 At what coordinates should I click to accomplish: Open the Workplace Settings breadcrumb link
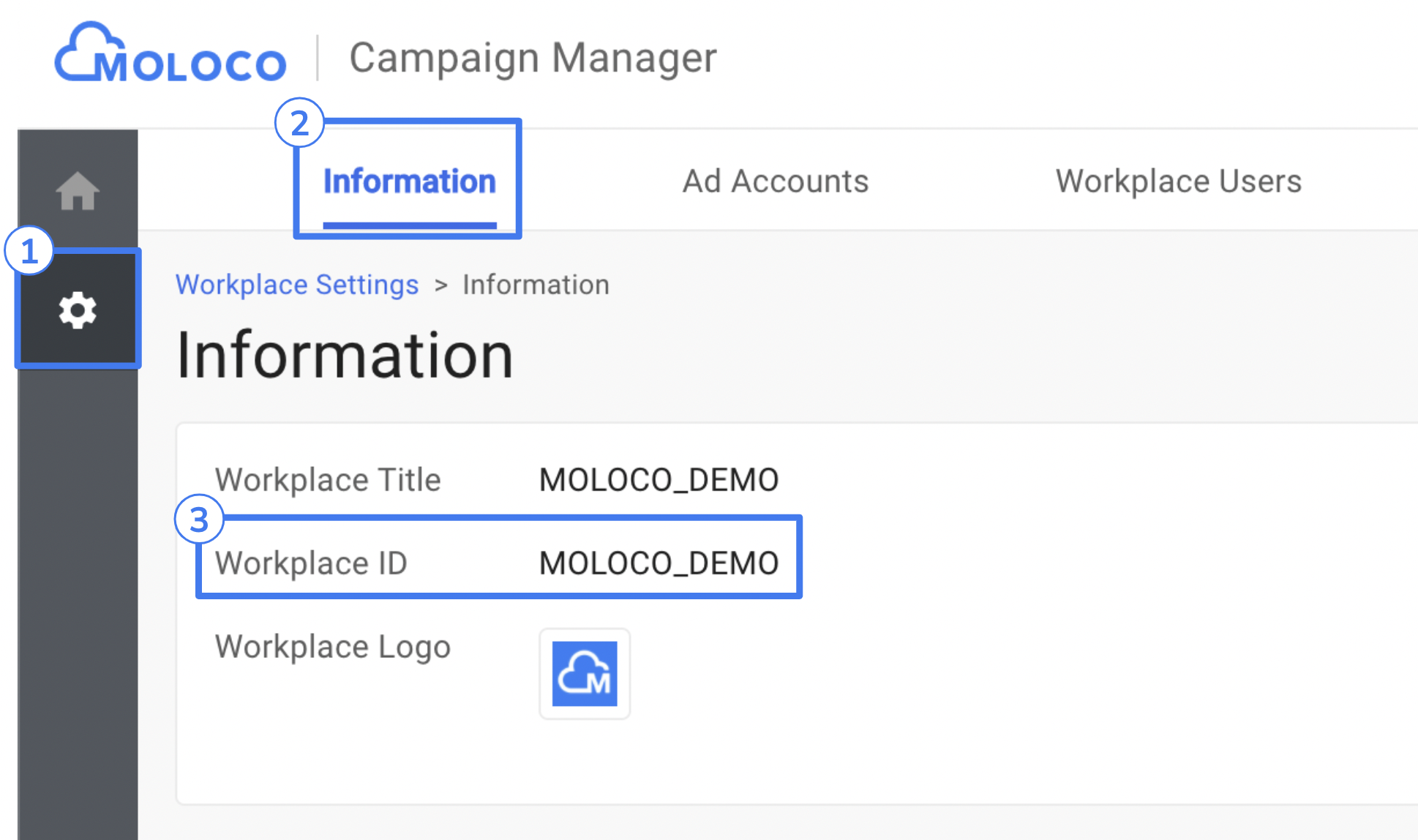coord(296,285)
